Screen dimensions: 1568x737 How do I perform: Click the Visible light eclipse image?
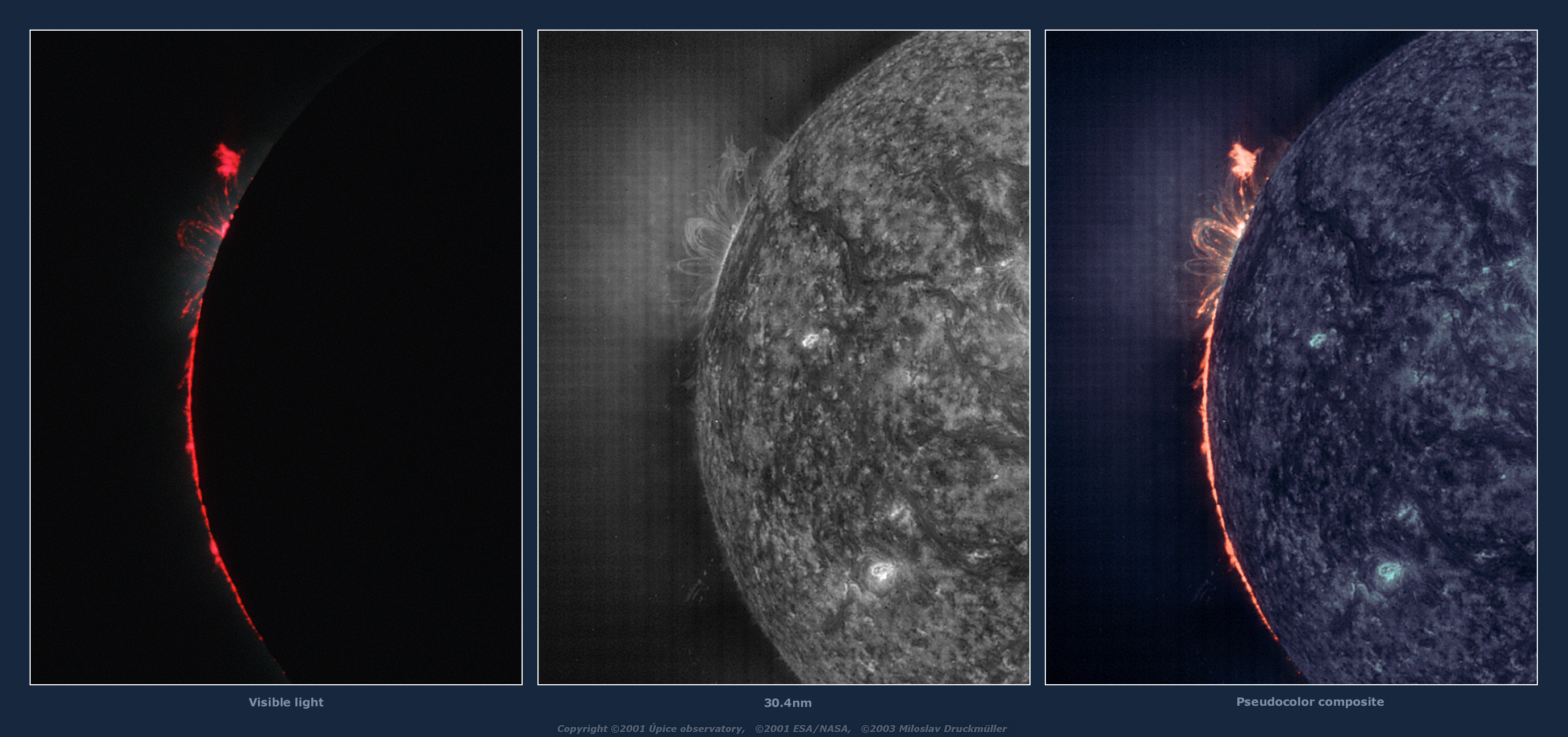(276, 357)
